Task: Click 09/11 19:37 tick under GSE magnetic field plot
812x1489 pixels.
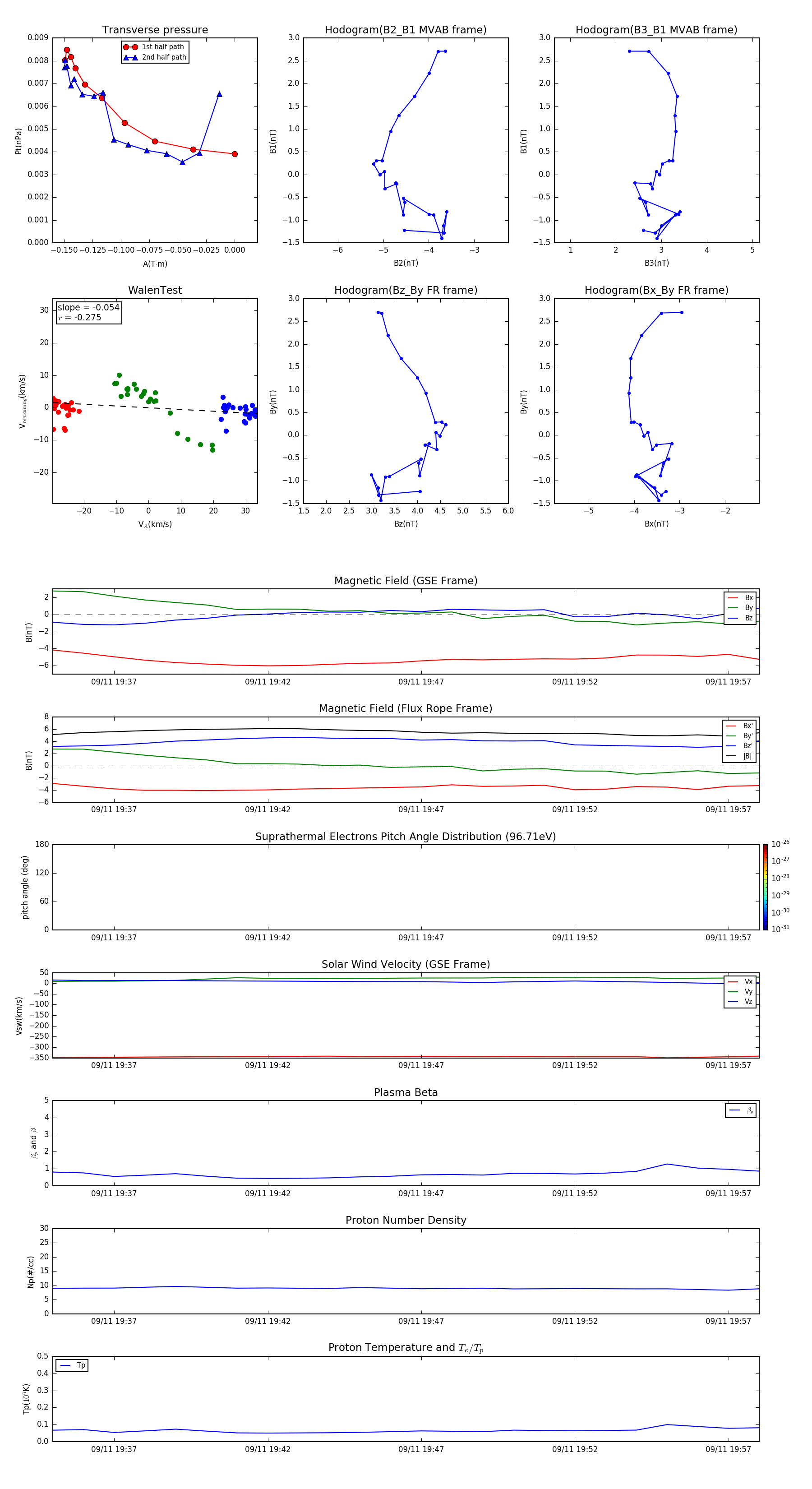Action: (114, 681)
